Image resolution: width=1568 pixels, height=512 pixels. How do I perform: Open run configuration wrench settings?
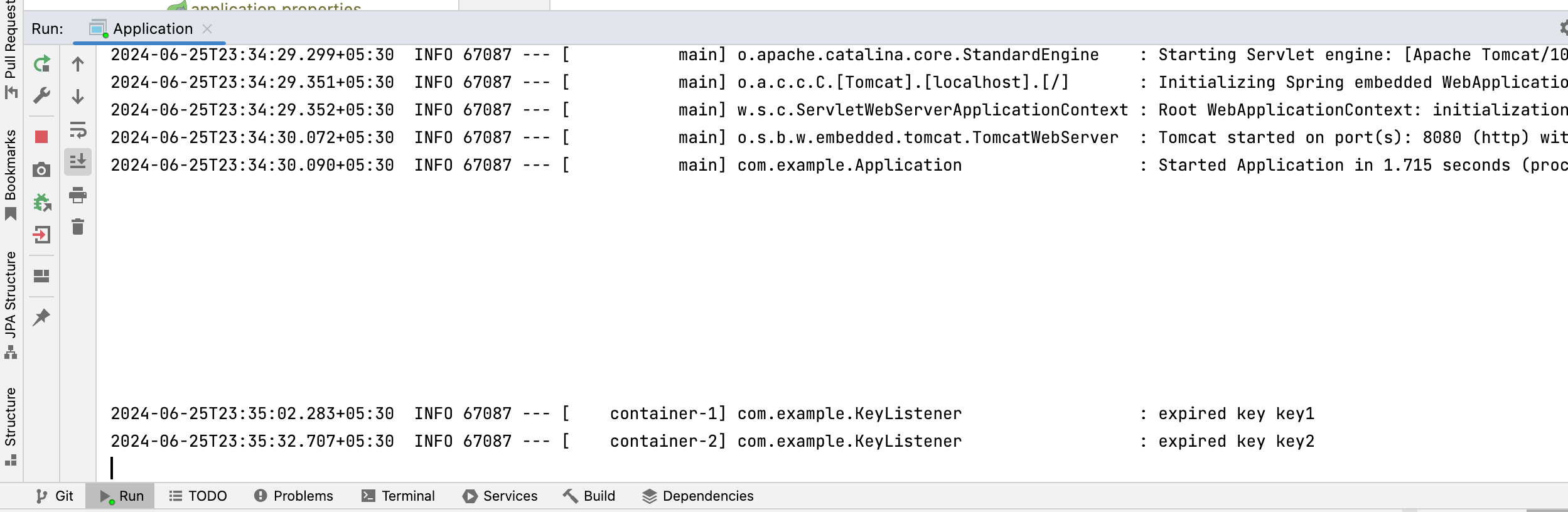tap(41, 96)
